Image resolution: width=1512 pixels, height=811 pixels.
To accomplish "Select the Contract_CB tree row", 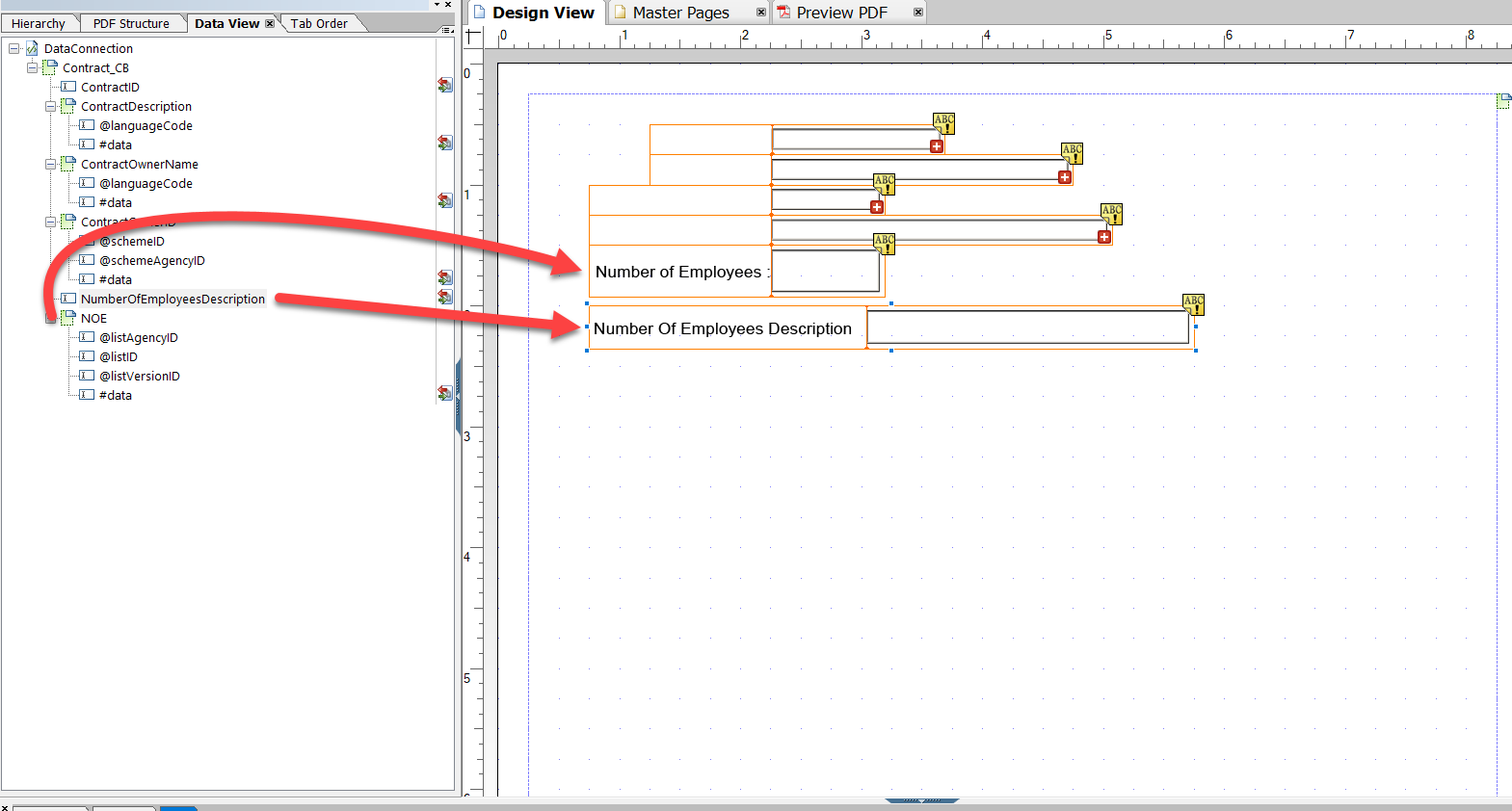I will (95, 67).
